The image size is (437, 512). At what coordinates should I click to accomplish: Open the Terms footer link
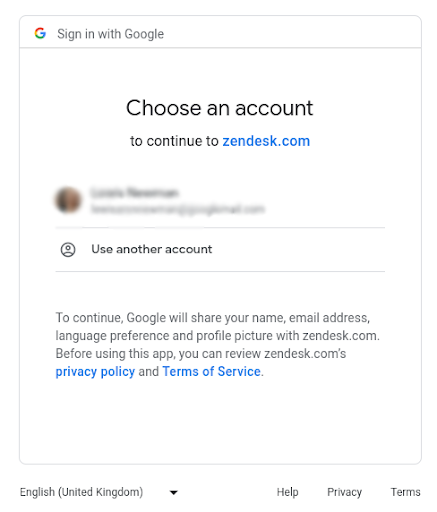click(405, 492)
